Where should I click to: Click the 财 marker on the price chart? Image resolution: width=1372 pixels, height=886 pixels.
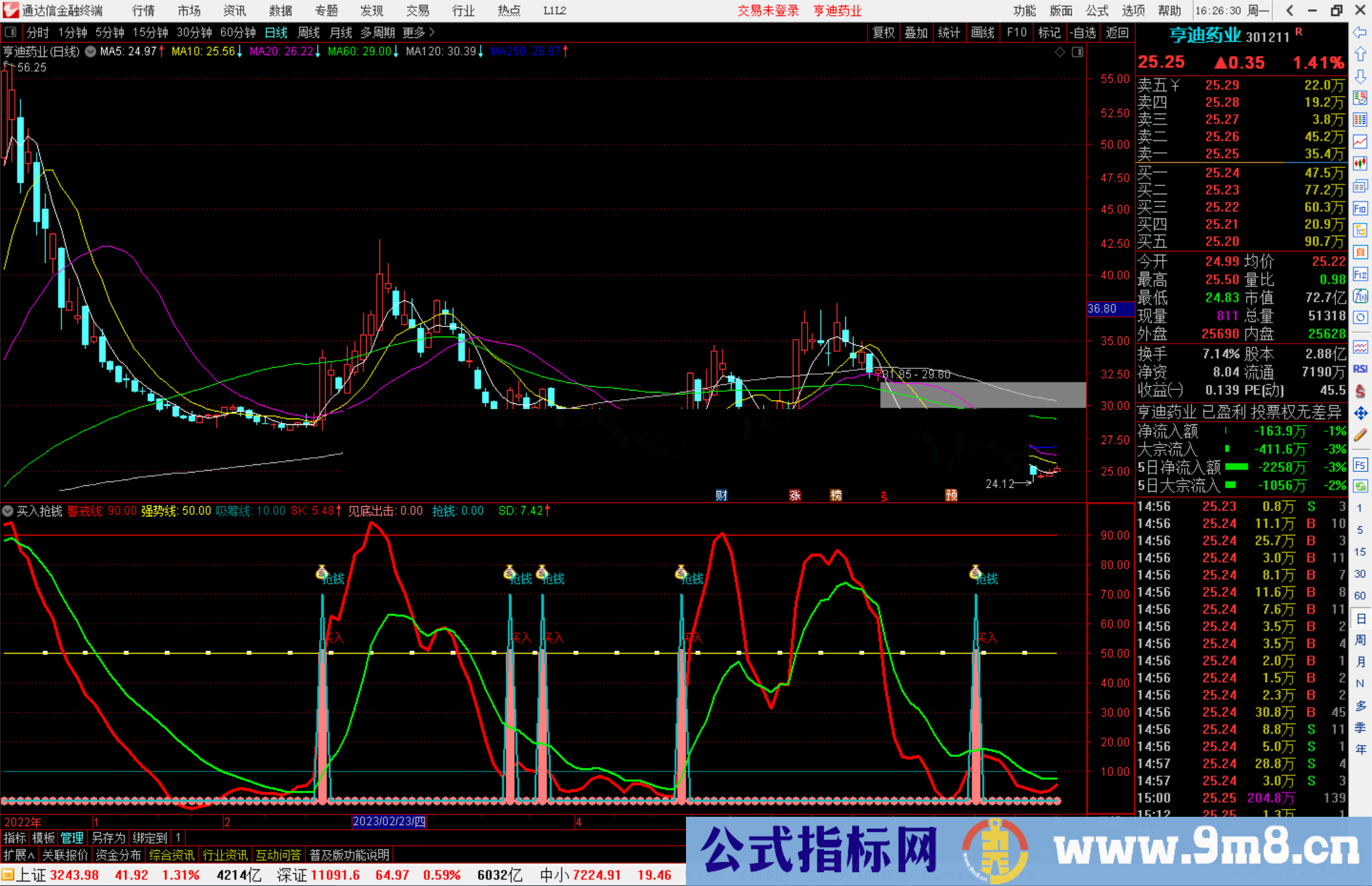point(721,495)
